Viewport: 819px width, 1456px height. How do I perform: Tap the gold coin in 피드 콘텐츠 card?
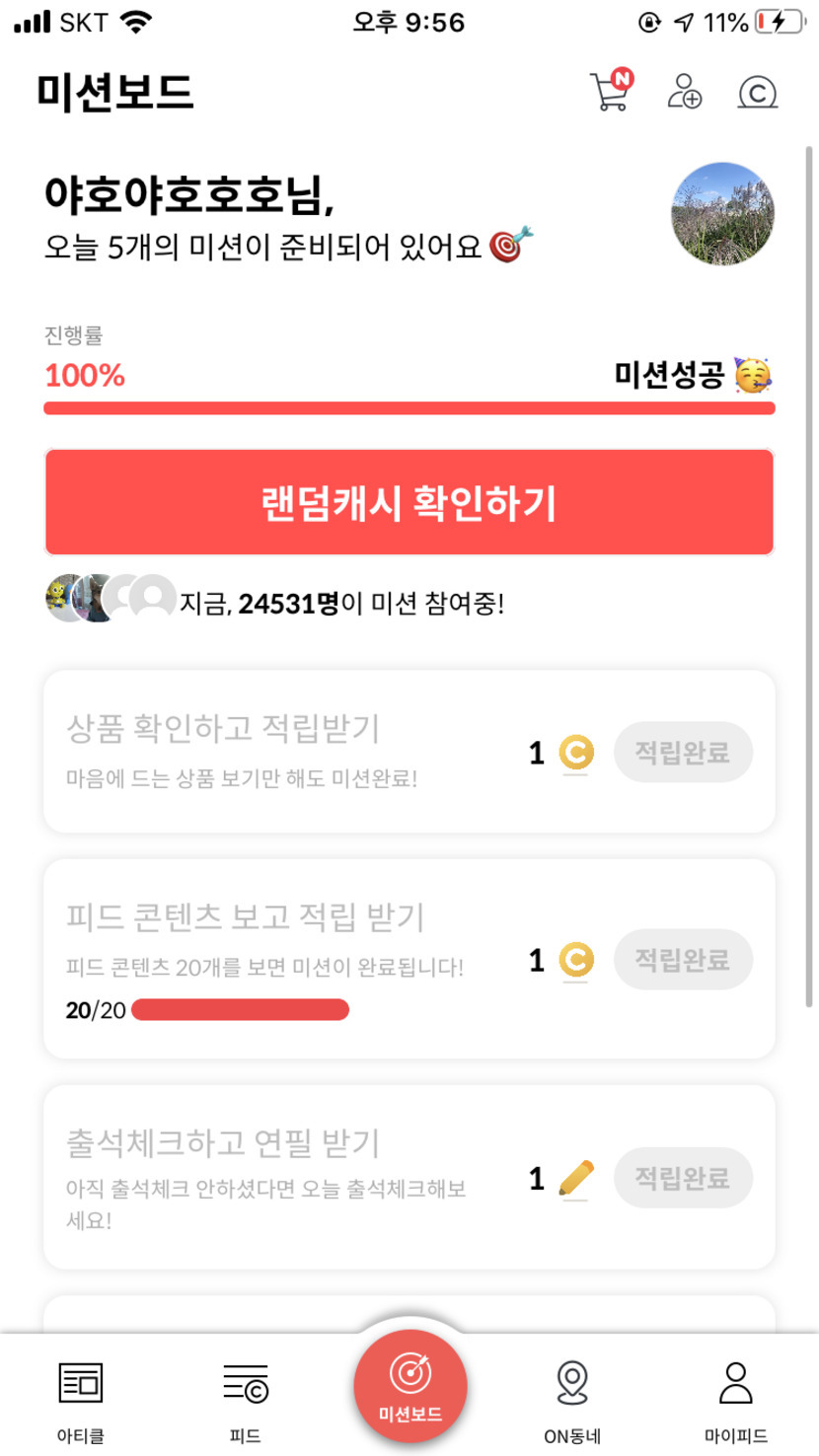tap(576, 960)
